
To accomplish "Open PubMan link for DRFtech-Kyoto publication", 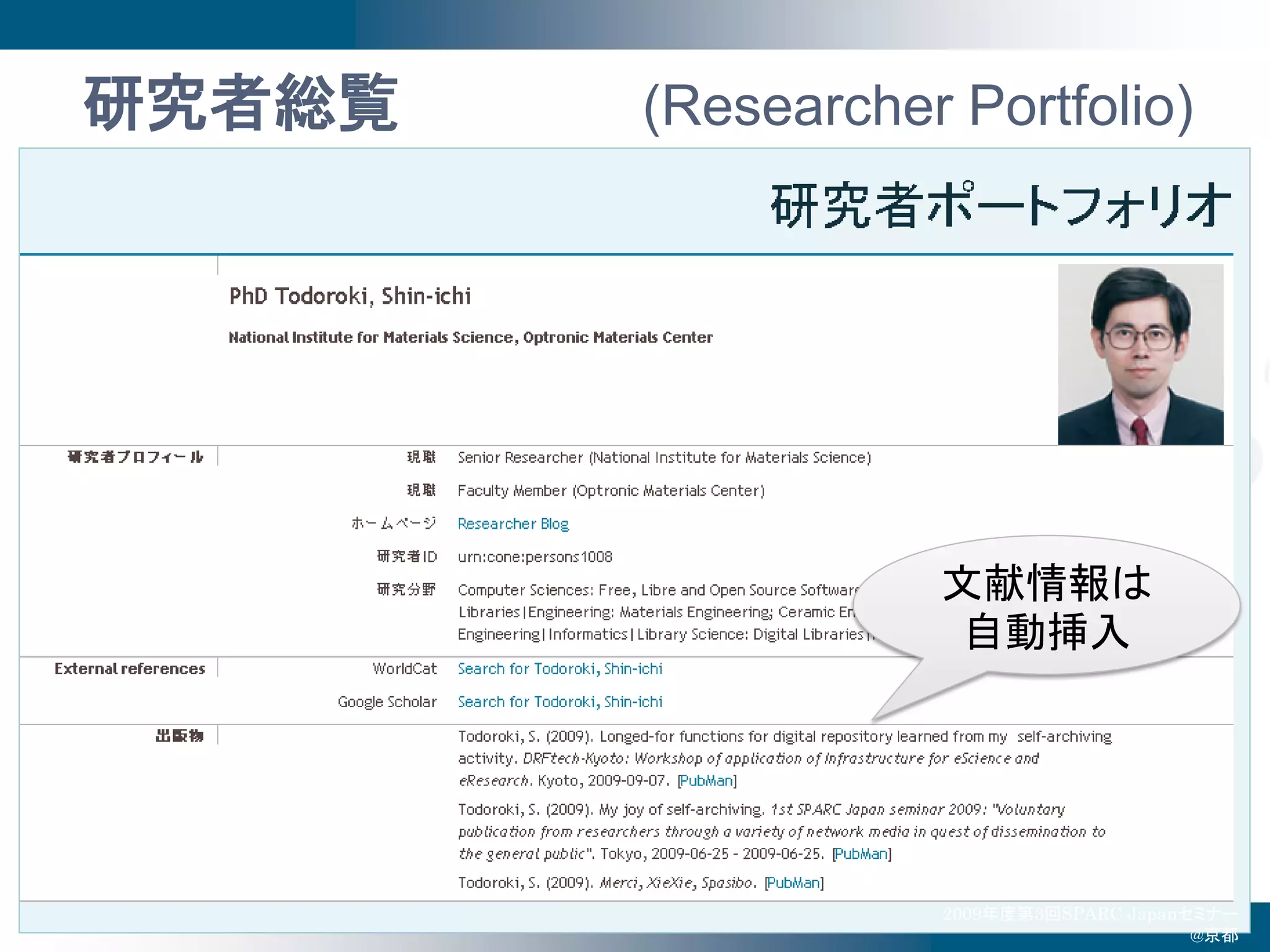I will coord(707,780).
